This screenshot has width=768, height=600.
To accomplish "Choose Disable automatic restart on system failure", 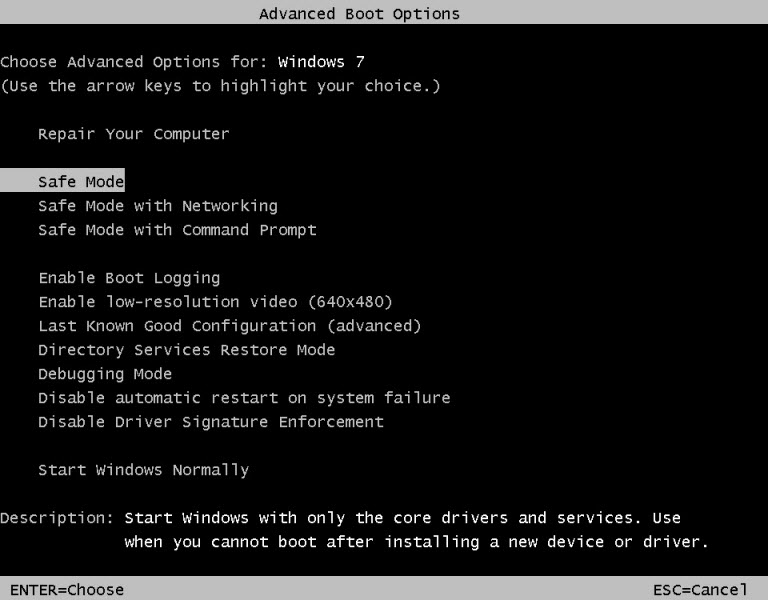I will pos(244,398).
